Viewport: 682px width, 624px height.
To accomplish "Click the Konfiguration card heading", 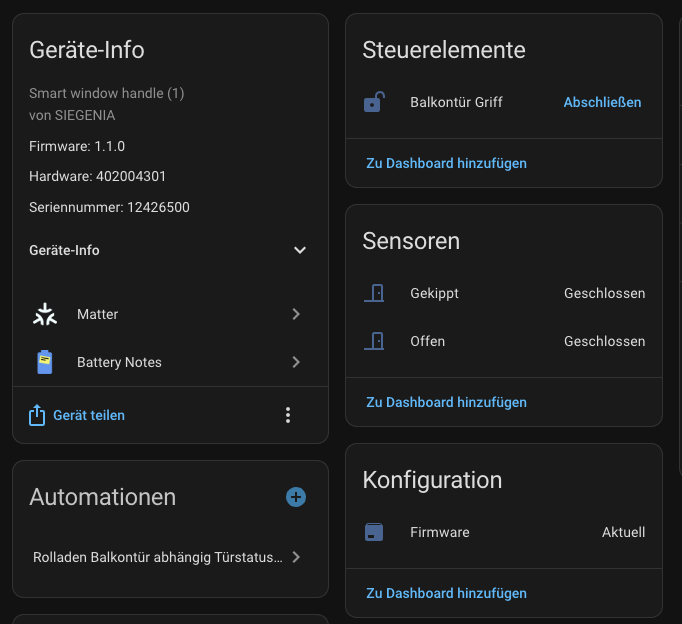I will pos(432,480).
